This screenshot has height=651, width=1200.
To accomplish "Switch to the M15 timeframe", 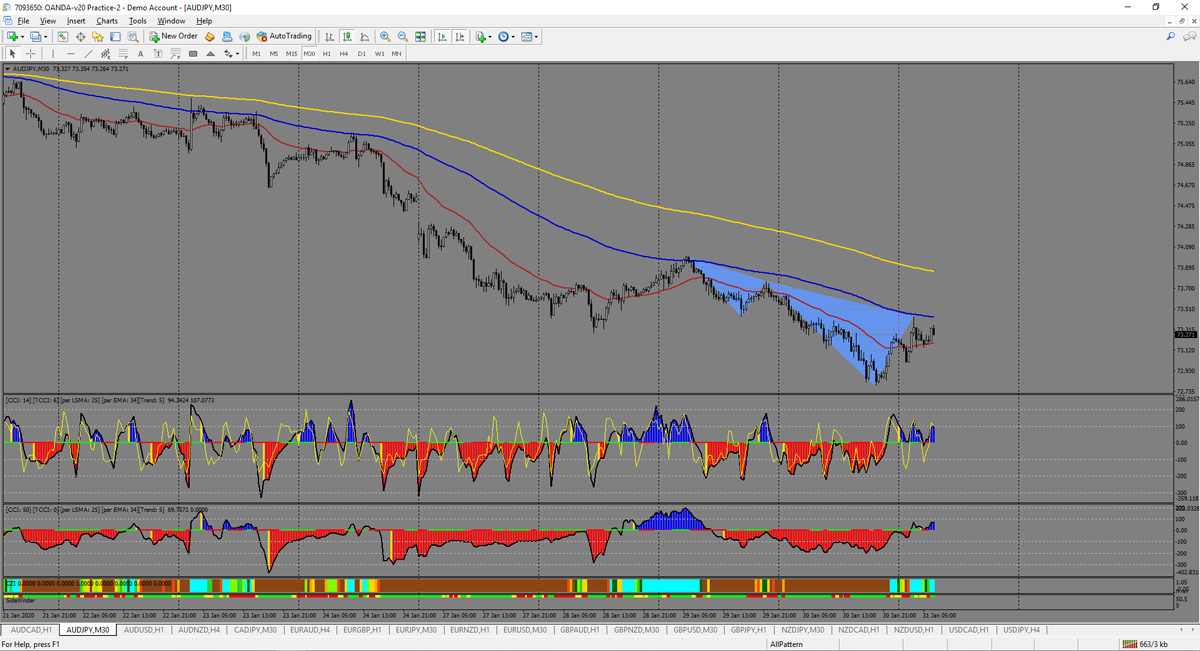I will point(292,53).
